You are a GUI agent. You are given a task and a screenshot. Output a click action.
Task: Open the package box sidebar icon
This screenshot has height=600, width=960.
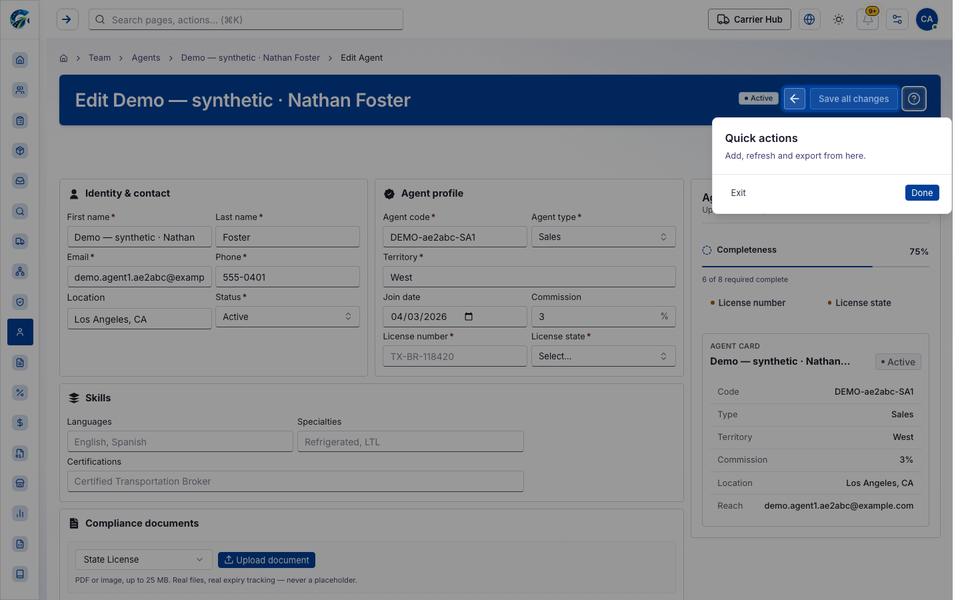pos(20,151)
